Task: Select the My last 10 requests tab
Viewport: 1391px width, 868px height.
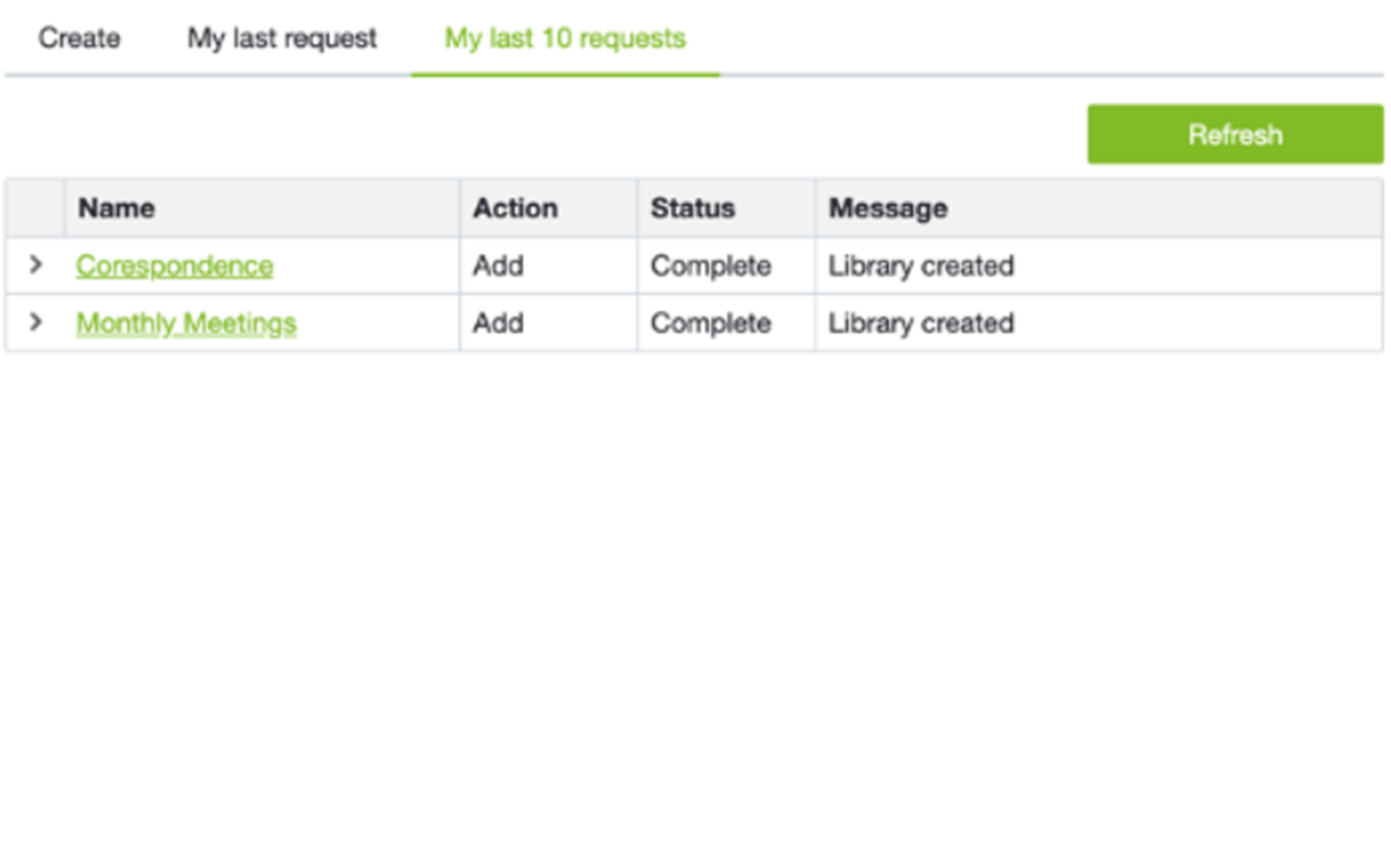Action: pyautogui.click(x=565, y=39)
